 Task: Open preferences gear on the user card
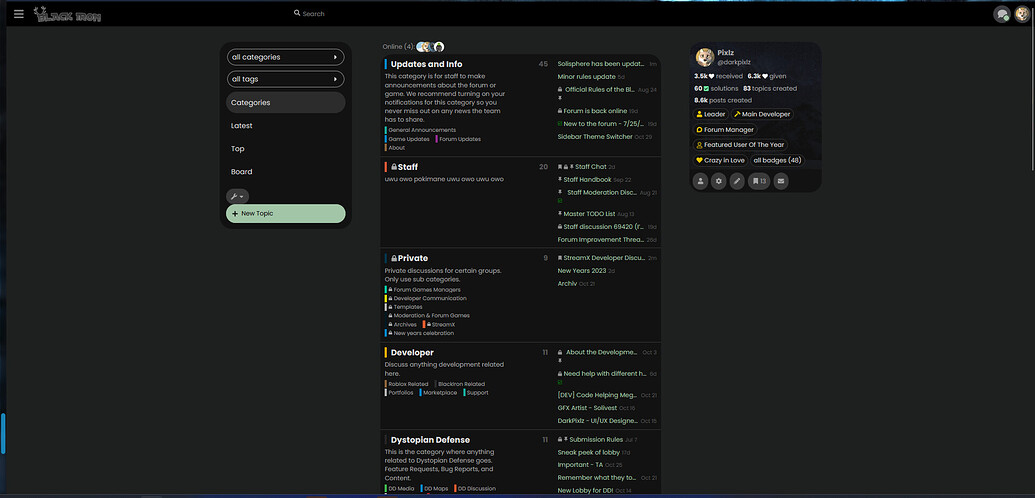(718, 181)
